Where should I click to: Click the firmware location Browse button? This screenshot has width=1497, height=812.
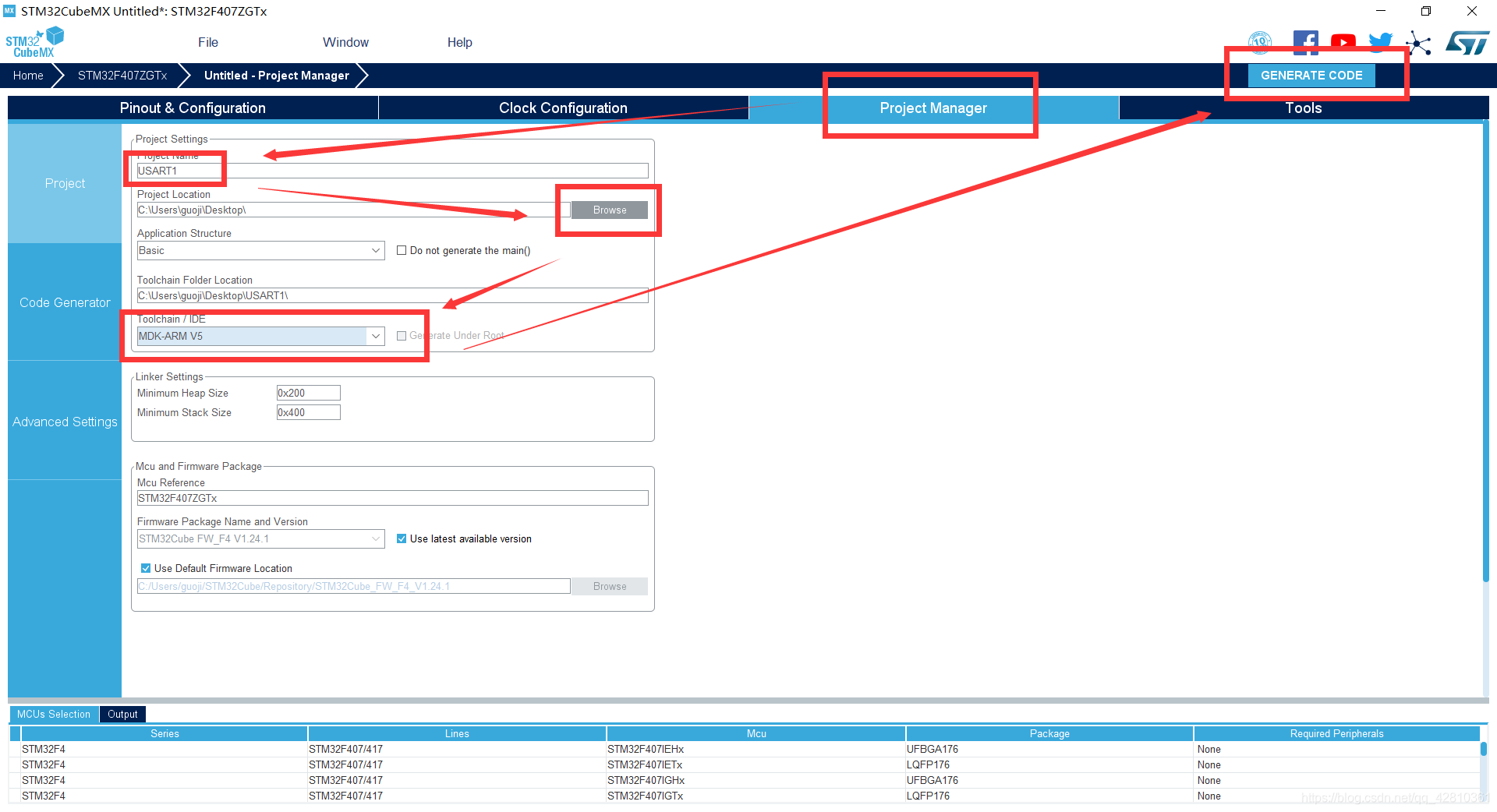coord(610,586)
